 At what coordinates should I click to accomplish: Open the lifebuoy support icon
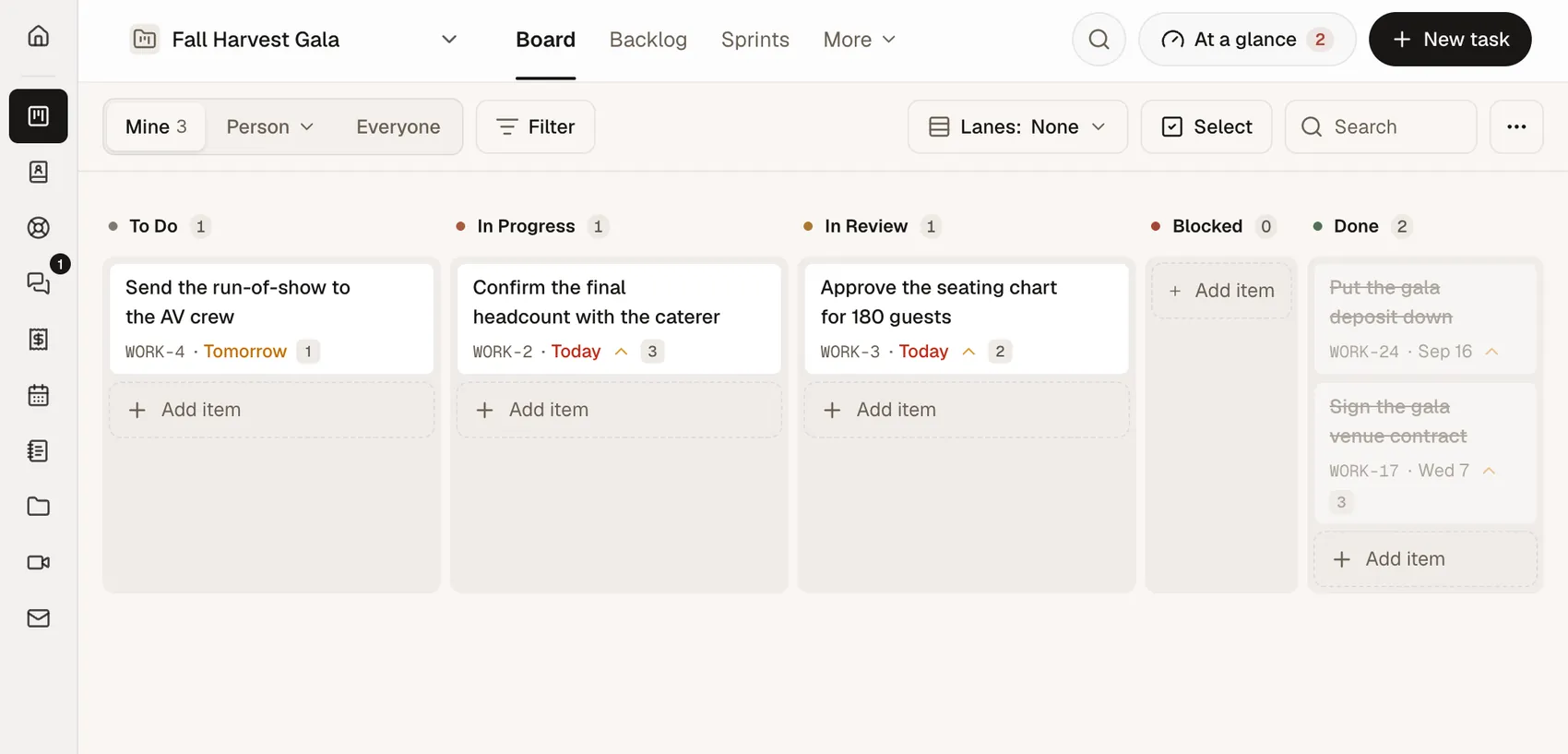click(38, 228)
